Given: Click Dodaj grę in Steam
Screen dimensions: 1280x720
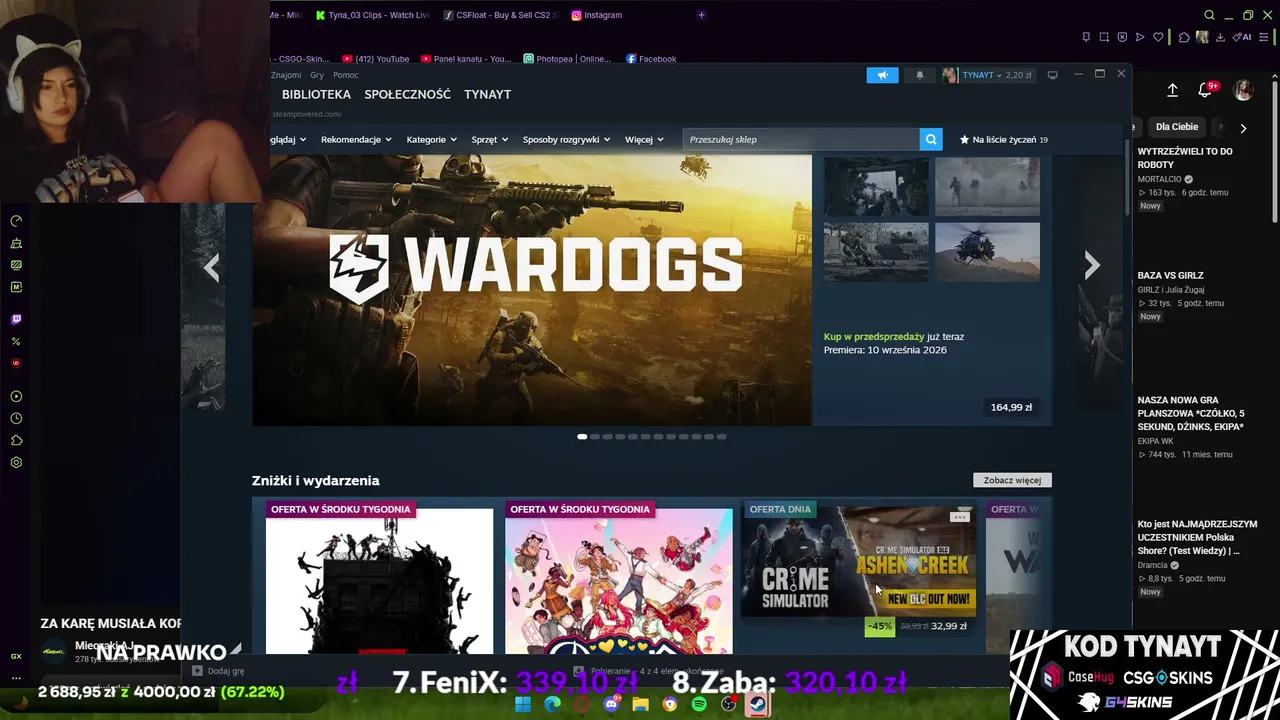Looking at the screenshot, I should click(218, 671).
